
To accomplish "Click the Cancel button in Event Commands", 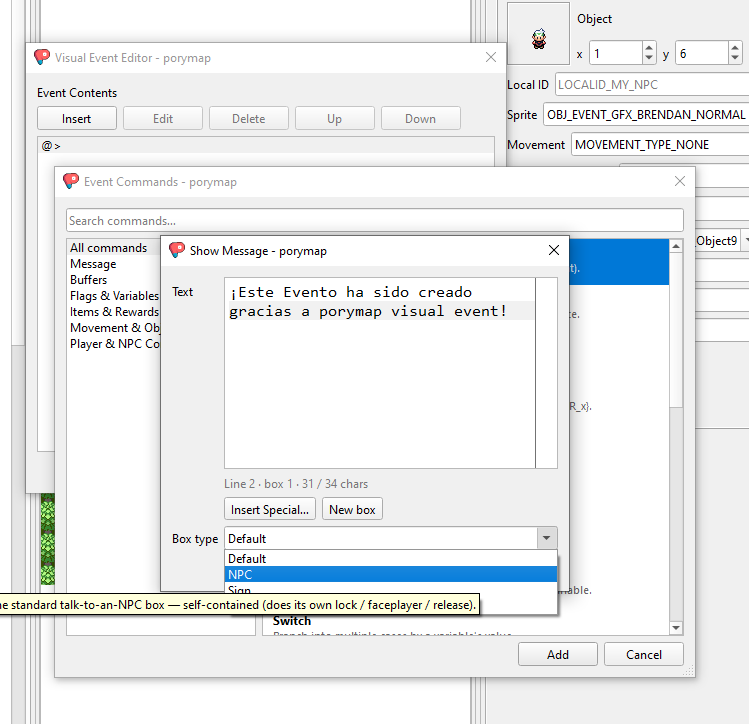I will coord(643,654).
